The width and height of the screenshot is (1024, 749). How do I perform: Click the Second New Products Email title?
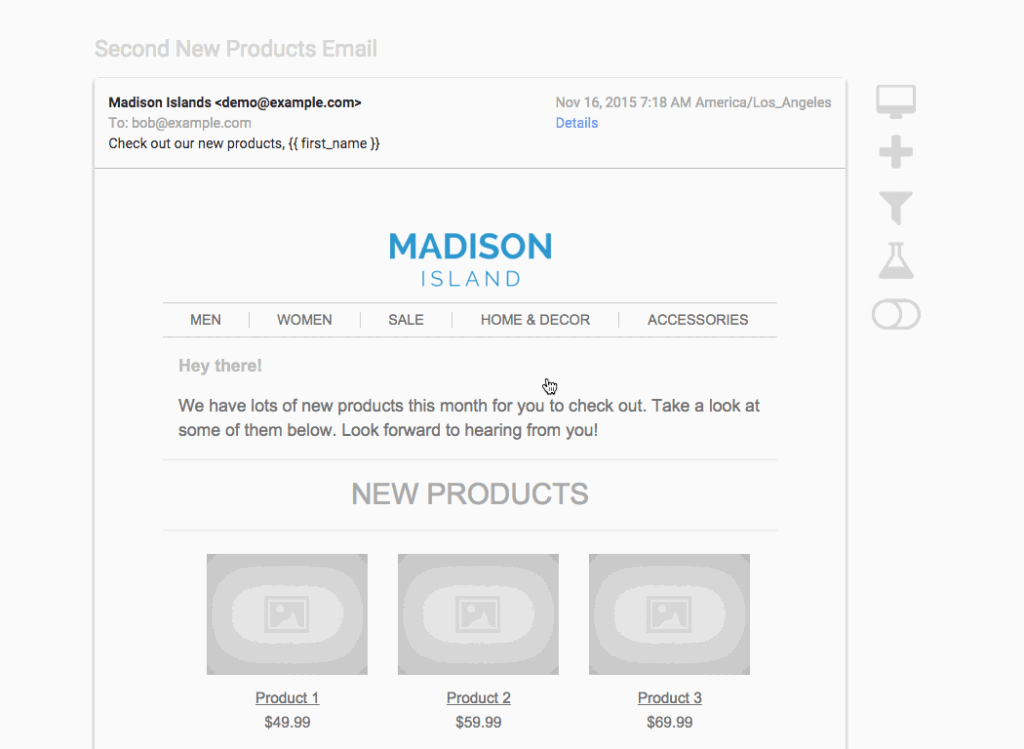click(236, 49)
